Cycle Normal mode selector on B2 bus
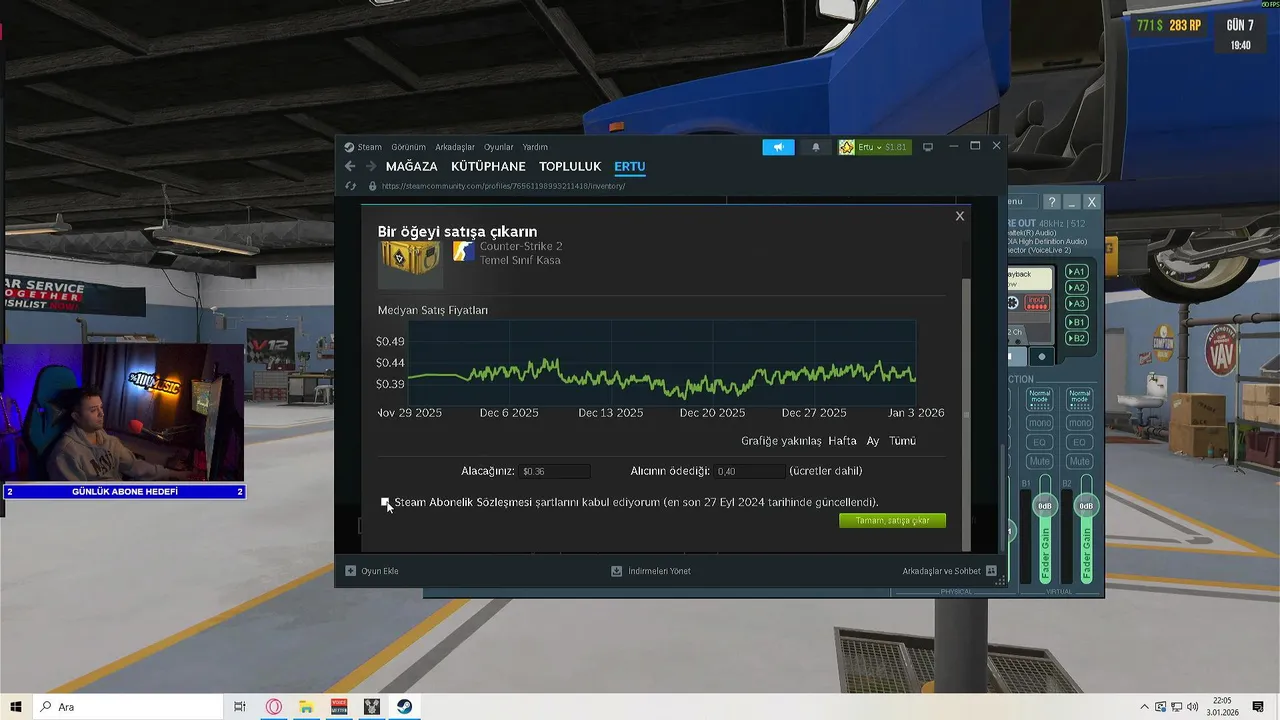The image size is (1280, 720). [1079, 397]
